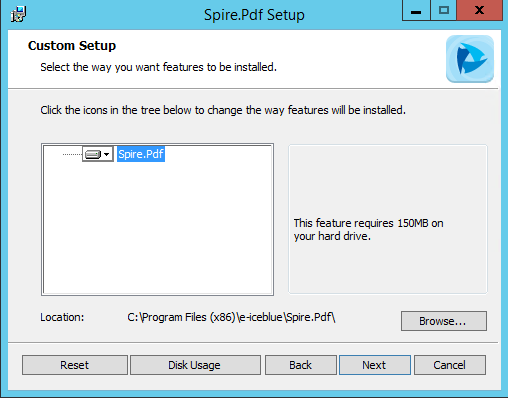Close the Spire.Pdf Setup window
Image resolution: width=508 pixels, height=398 pixels.
[x=479, y=11]
